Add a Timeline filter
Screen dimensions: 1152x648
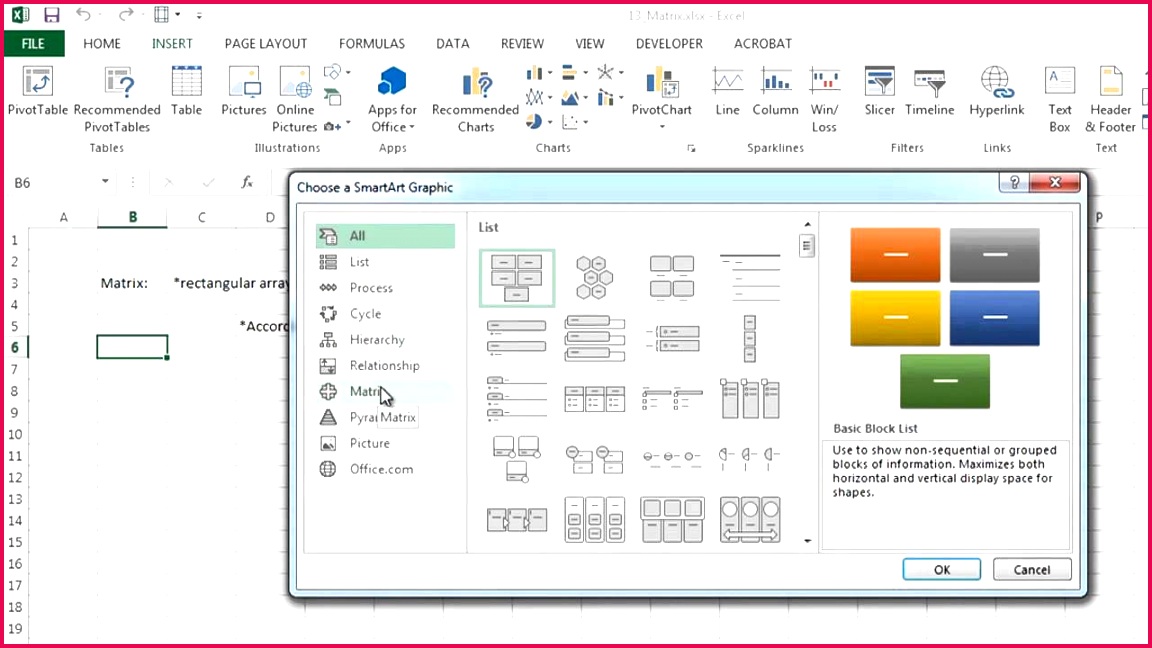coord(929,91)
